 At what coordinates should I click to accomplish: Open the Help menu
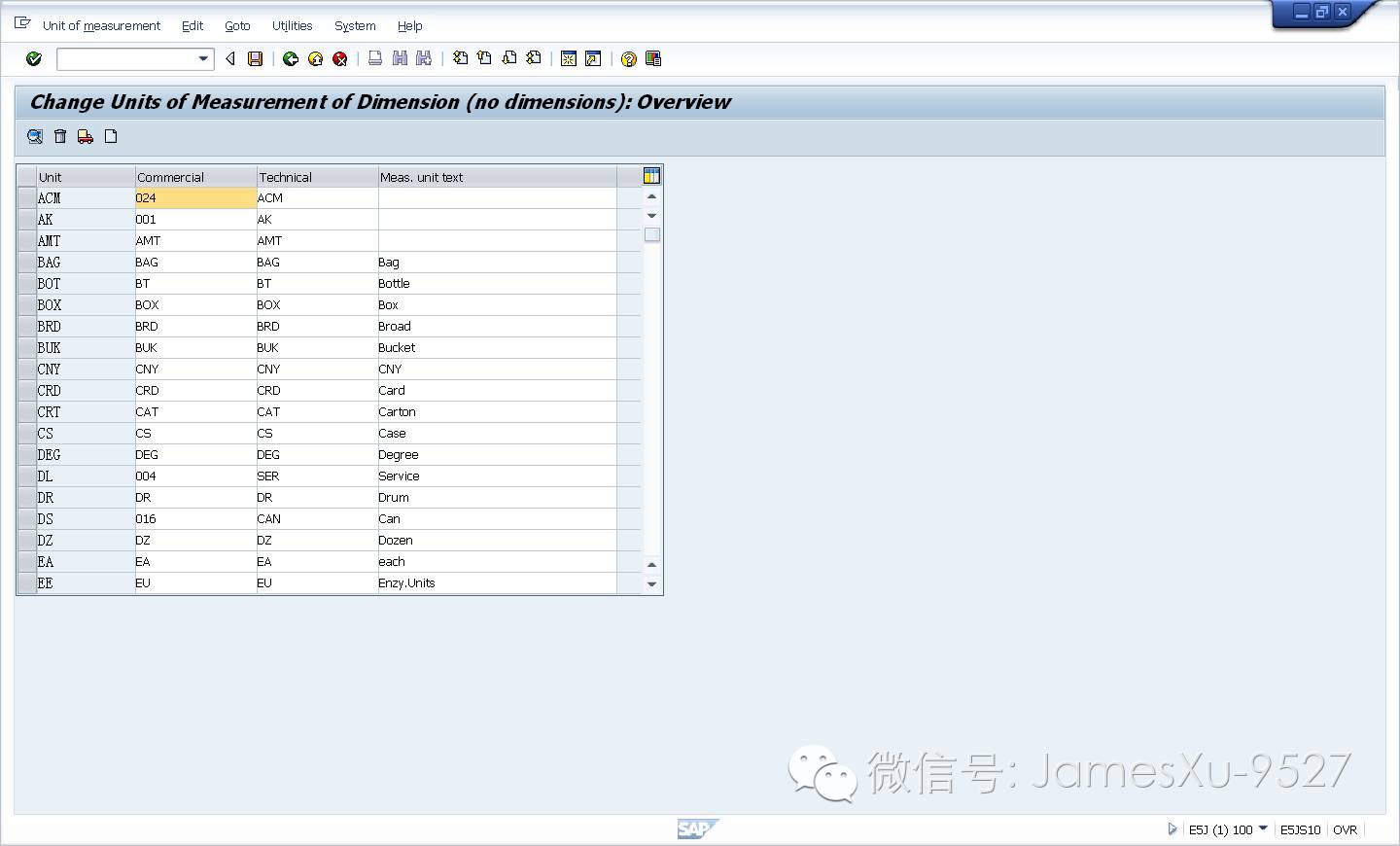pyautogui.click(x=409, y=26)
